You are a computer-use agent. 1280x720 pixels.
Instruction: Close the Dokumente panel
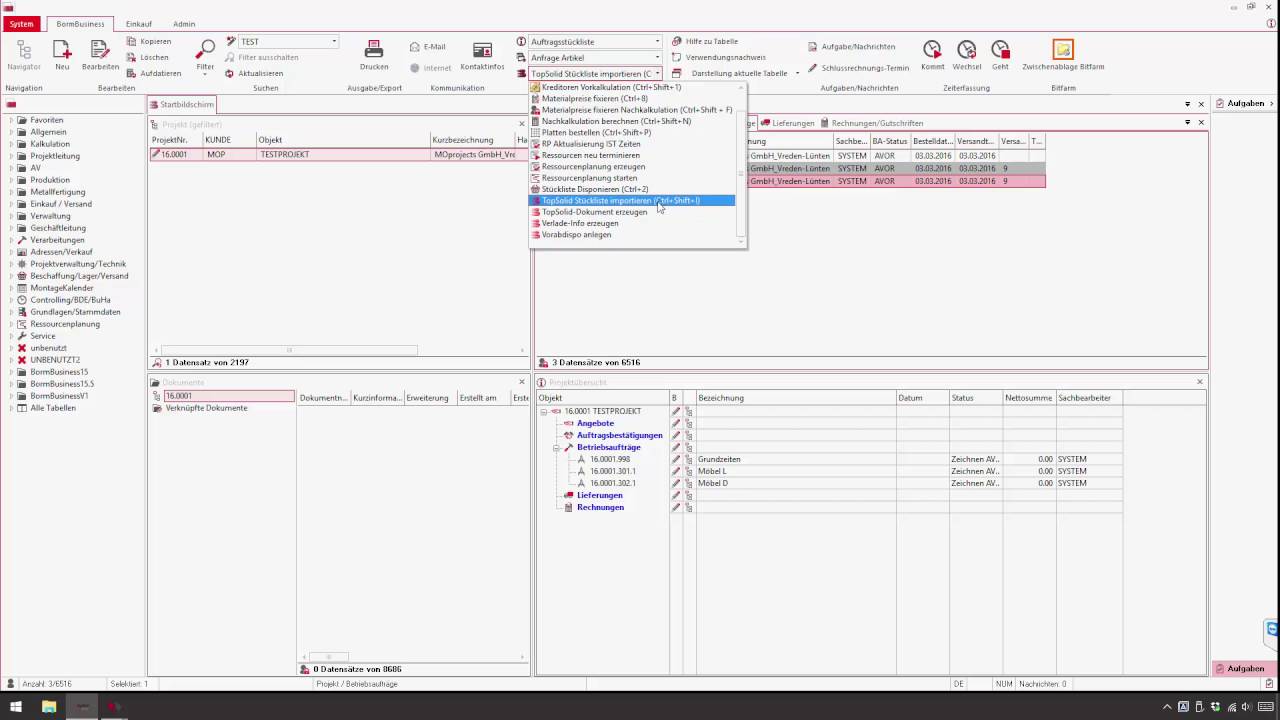pos(521,382)
